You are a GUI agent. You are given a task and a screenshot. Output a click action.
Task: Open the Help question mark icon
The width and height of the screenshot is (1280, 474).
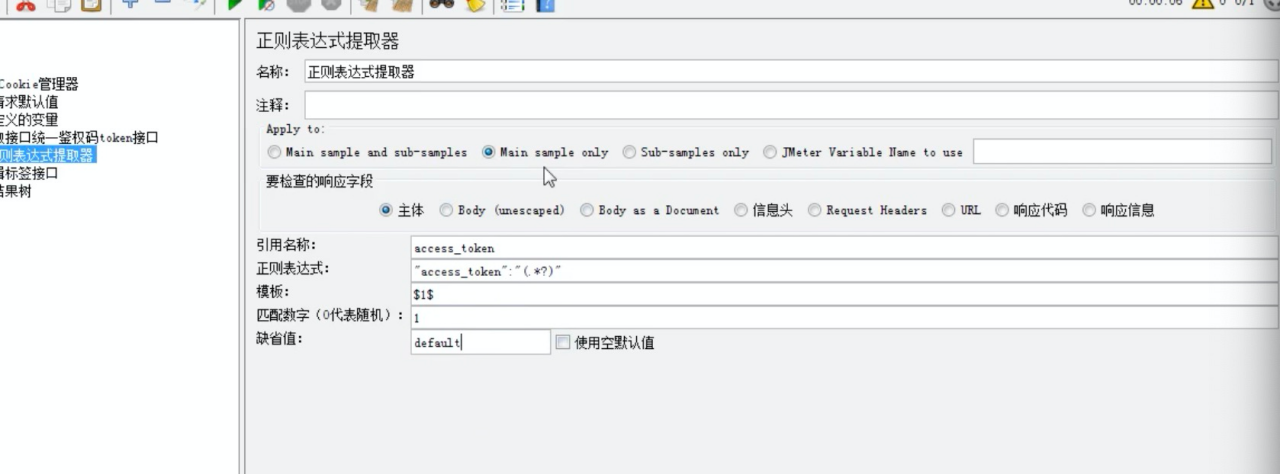pyautogui.click(x=545, y=4)
